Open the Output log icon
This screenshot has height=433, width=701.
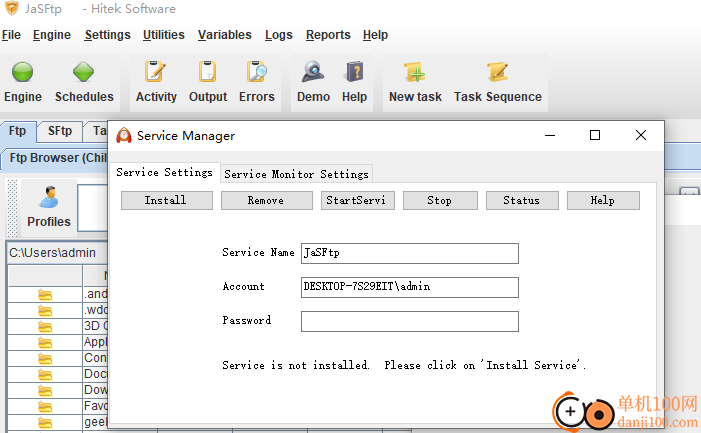[207, 71]
